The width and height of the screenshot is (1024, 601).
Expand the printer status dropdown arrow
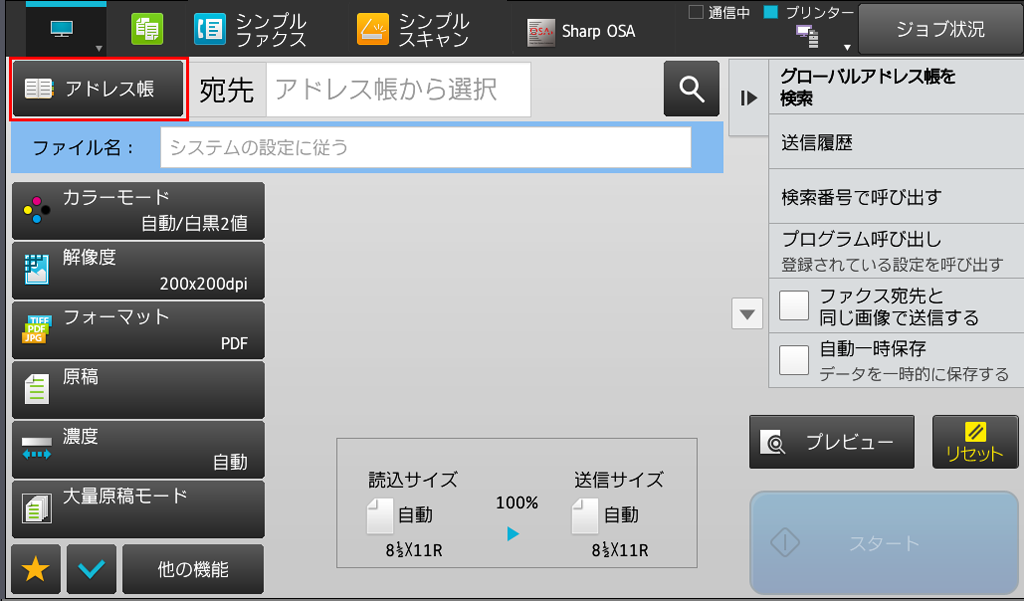847,47
